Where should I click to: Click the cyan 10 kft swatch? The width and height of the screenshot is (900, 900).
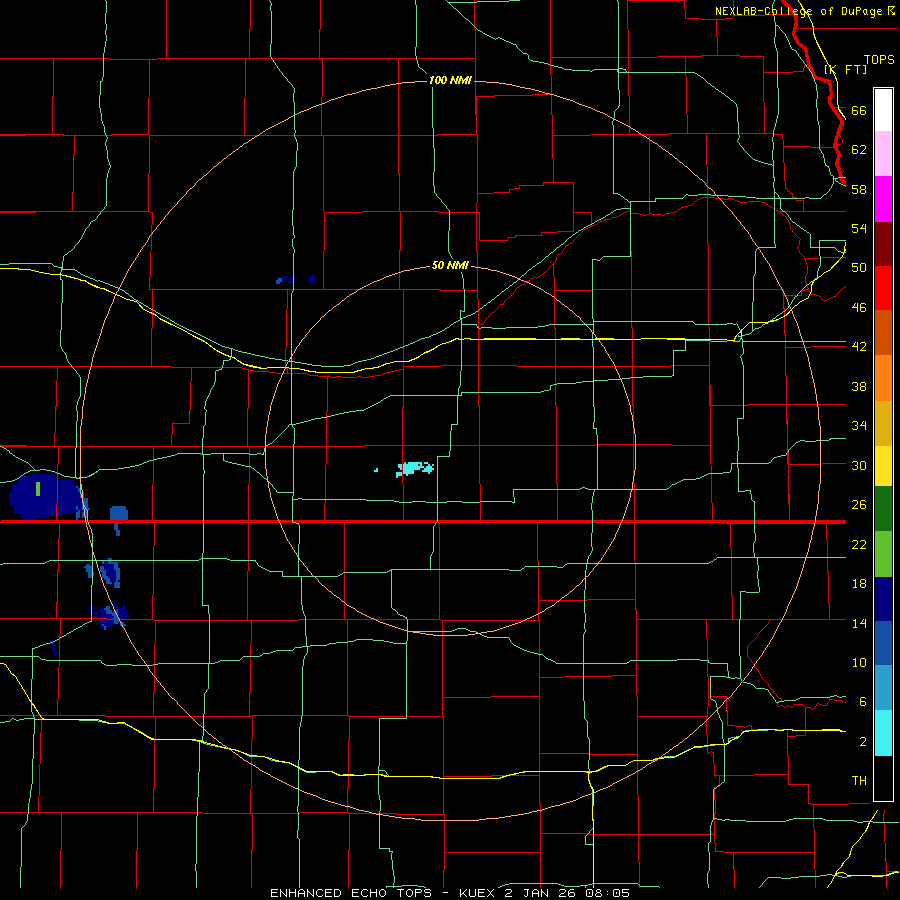(883, 733)
